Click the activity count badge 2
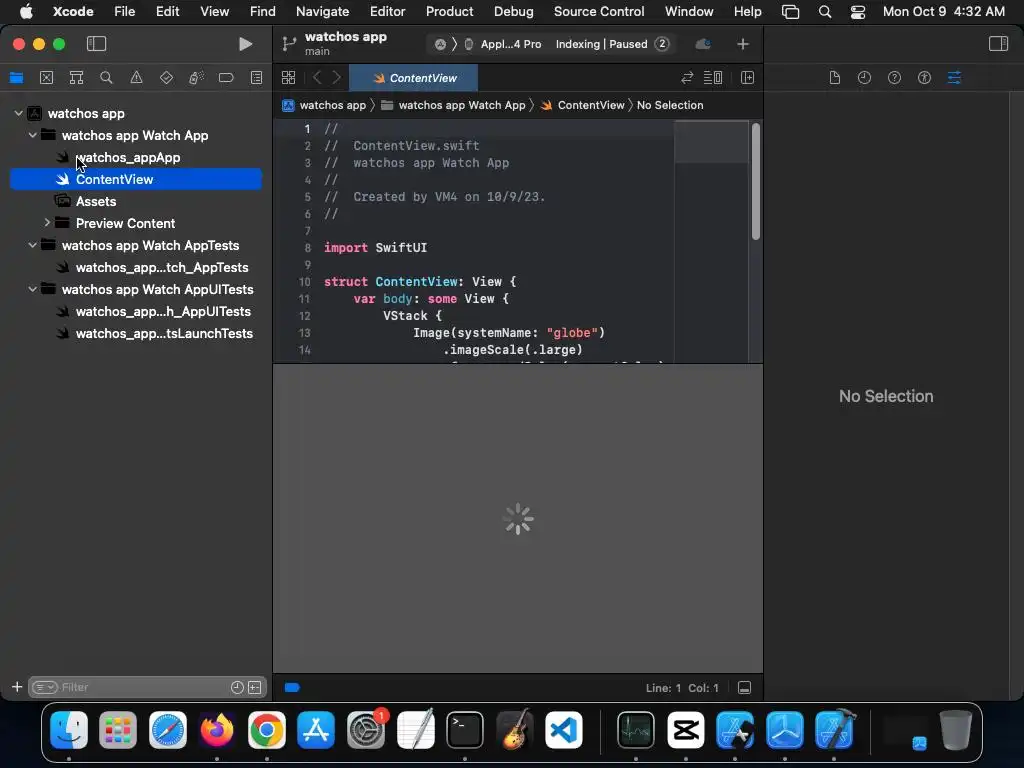The height and width of the screenshot is (768, 1024). (662, 44)
